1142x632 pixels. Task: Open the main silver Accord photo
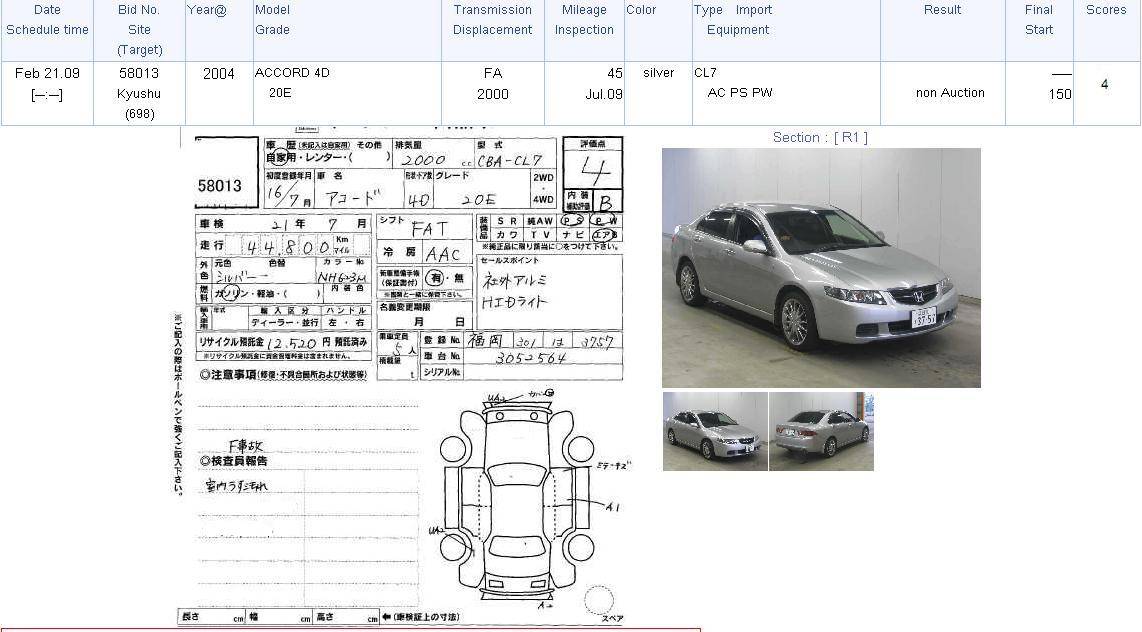point(821,268)
